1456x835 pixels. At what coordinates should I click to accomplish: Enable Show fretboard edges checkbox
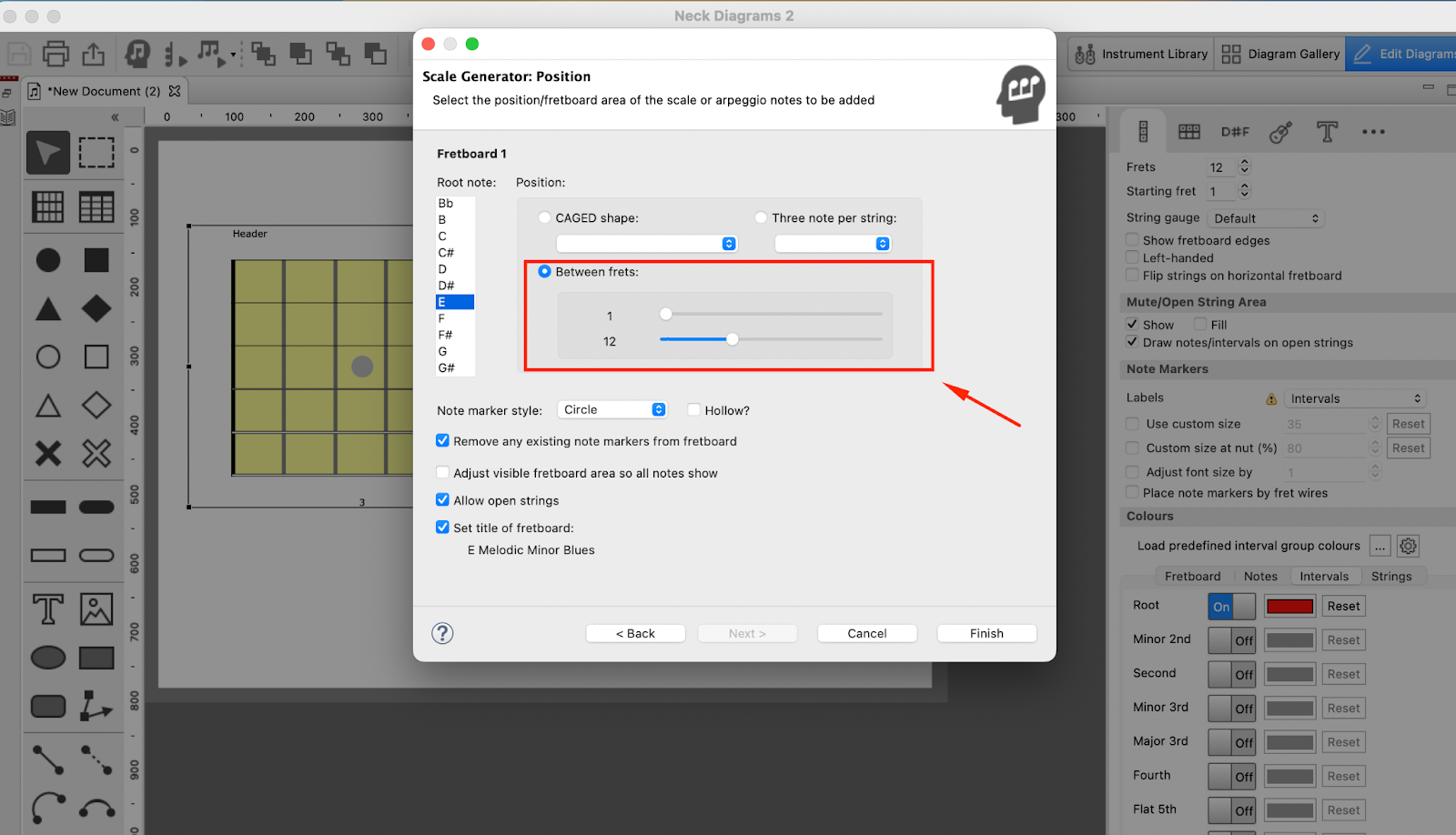pos(1132,240)
